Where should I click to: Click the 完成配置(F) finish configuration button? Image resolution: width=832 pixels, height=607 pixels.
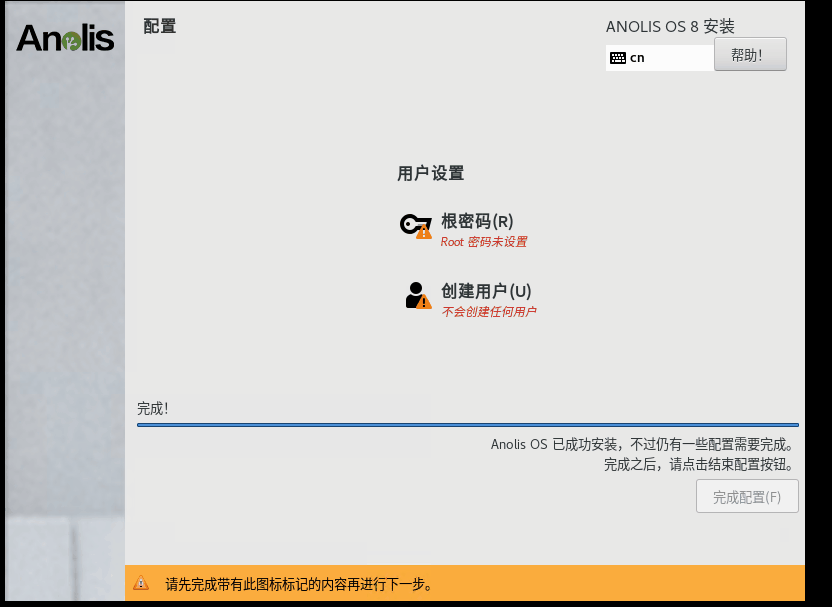(747, 497)
